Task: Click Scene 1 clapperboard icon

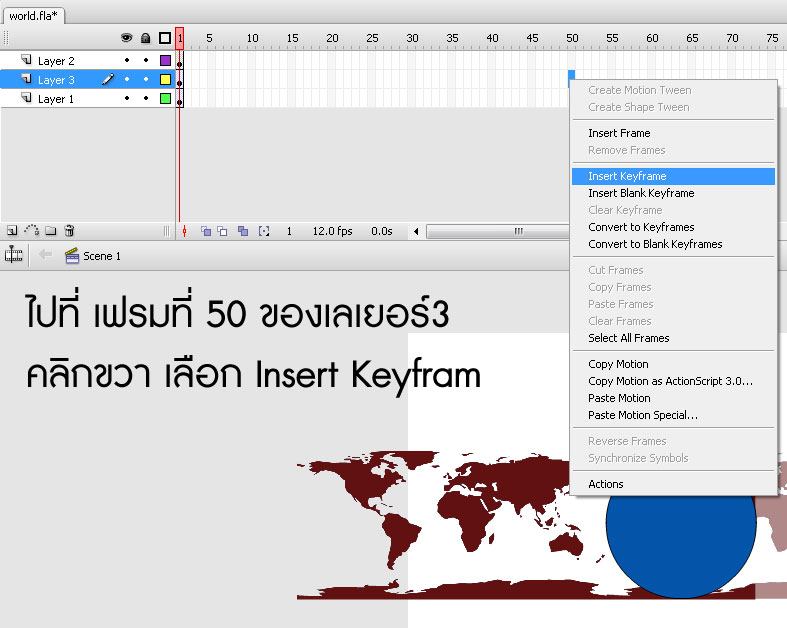Action: [x=72, y=256]
